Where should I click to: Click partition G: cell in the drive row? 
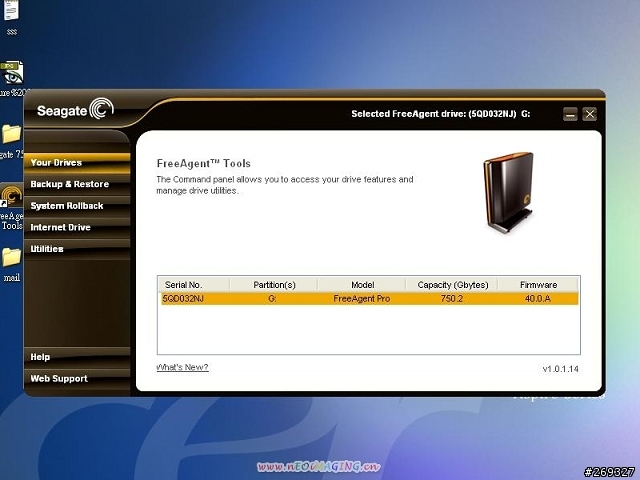(x=272, y=299)
